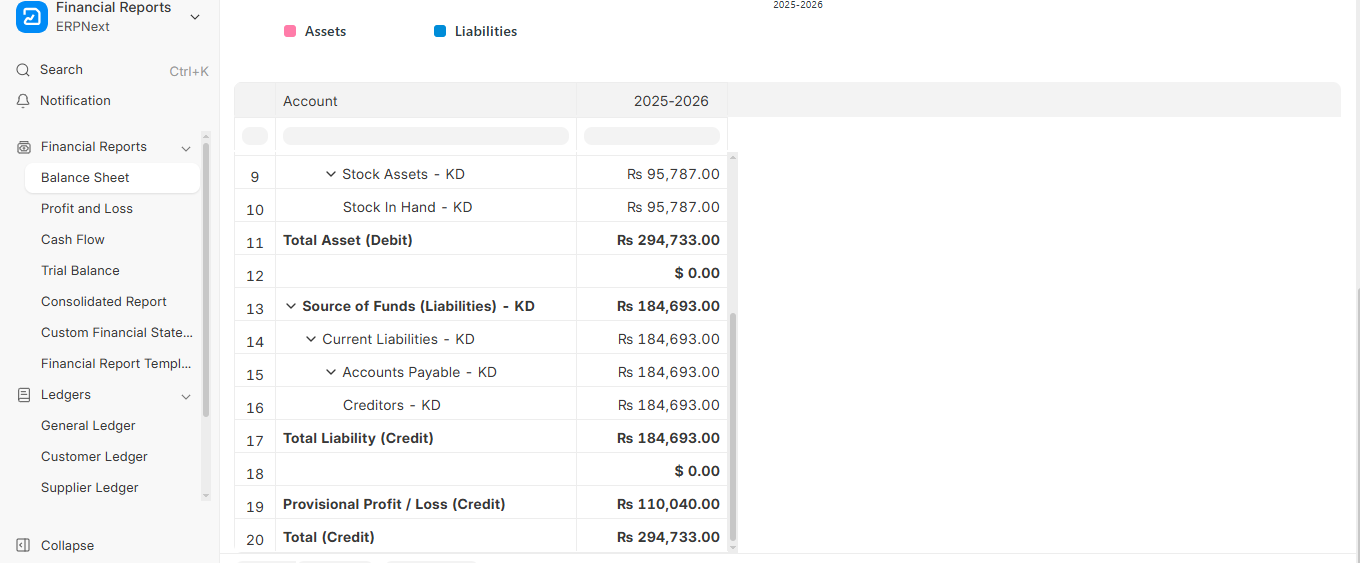This screenshot has width=1360, height=563.
Task: Open the Trial Balance report
Action: (80, 271)
